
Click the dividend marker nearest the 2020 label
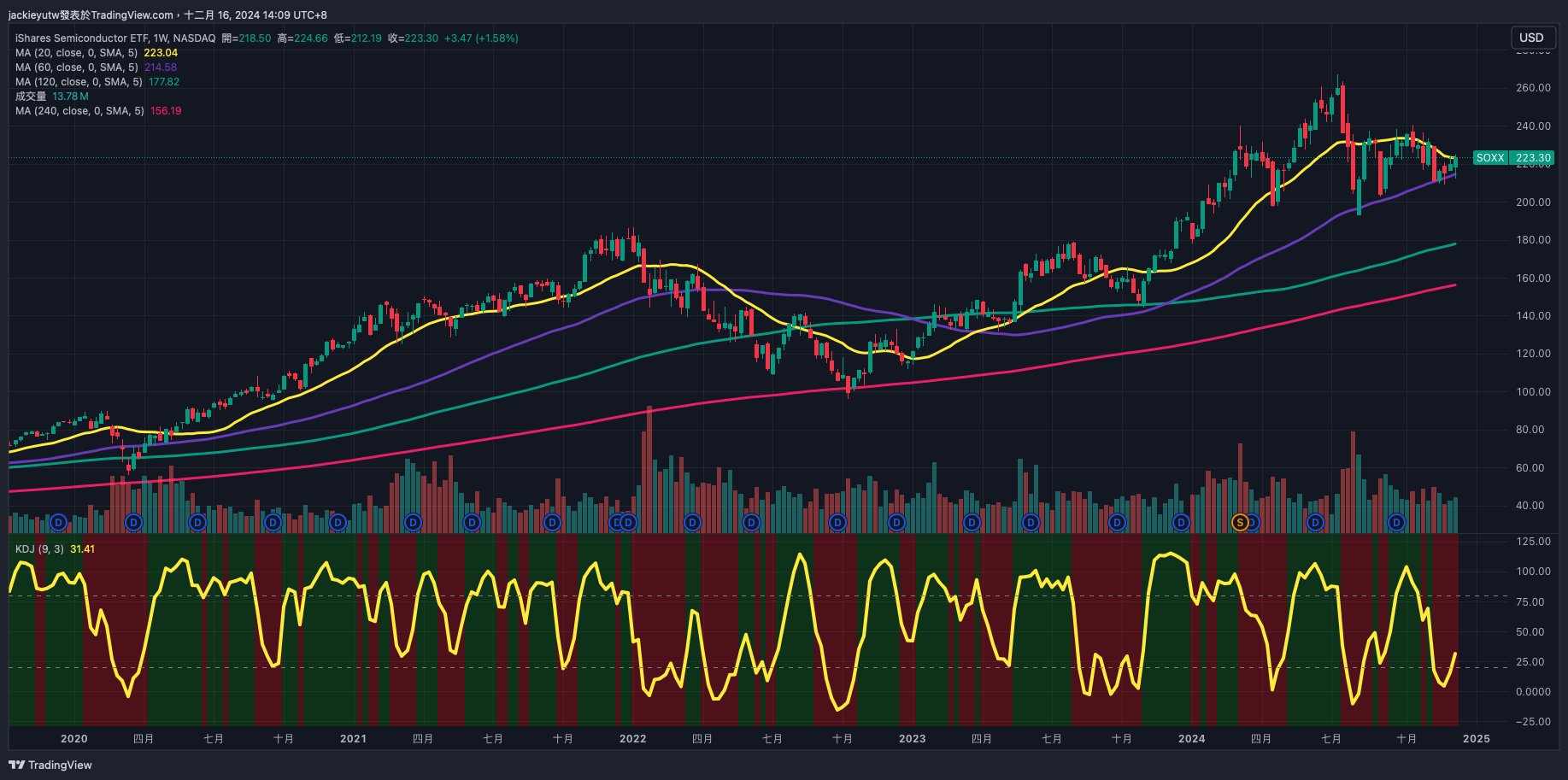58,522
